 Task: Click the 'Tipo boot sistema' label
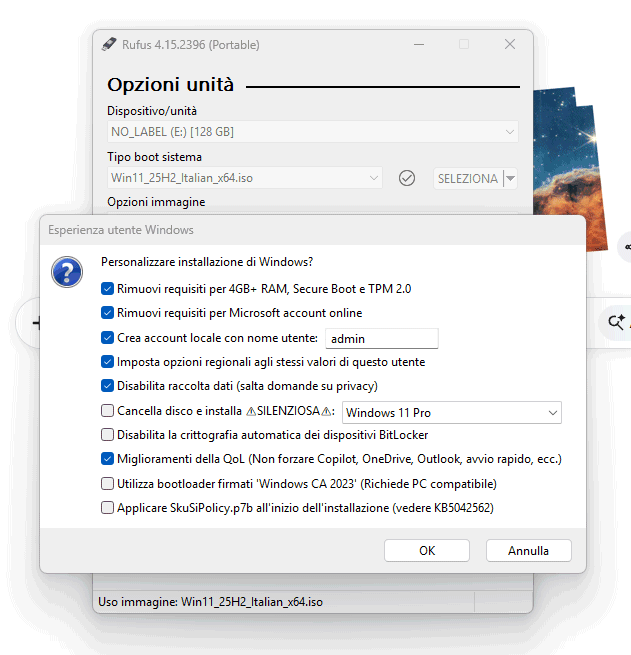(155, 157)
